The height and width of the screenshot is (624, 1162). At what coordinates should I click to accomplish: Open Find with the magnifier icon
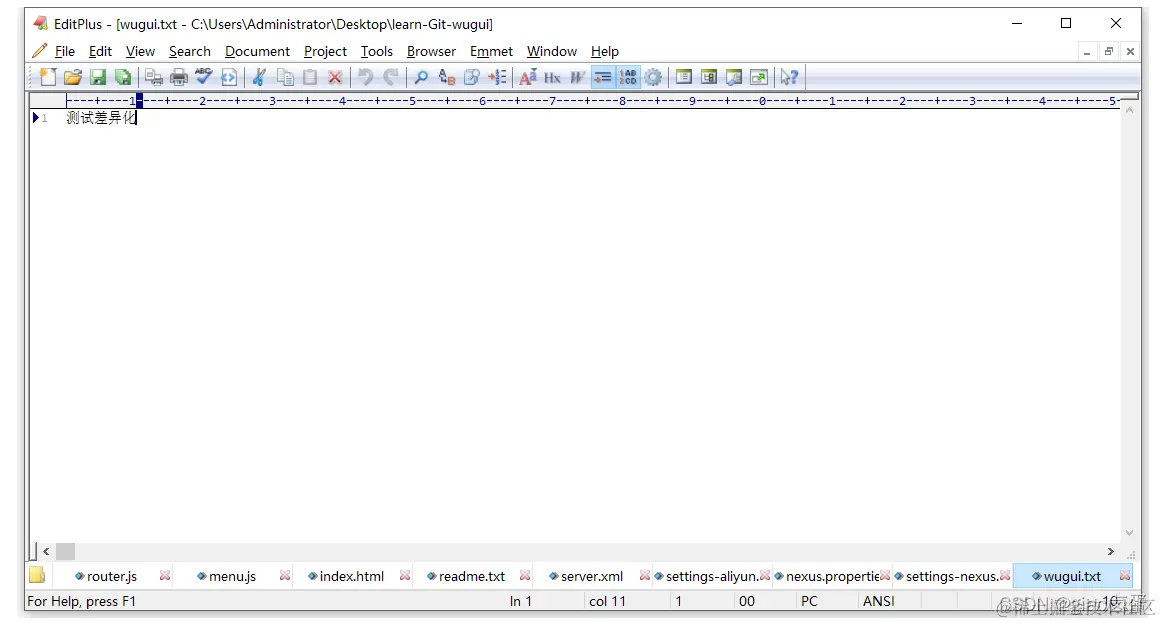coord(421,77)
